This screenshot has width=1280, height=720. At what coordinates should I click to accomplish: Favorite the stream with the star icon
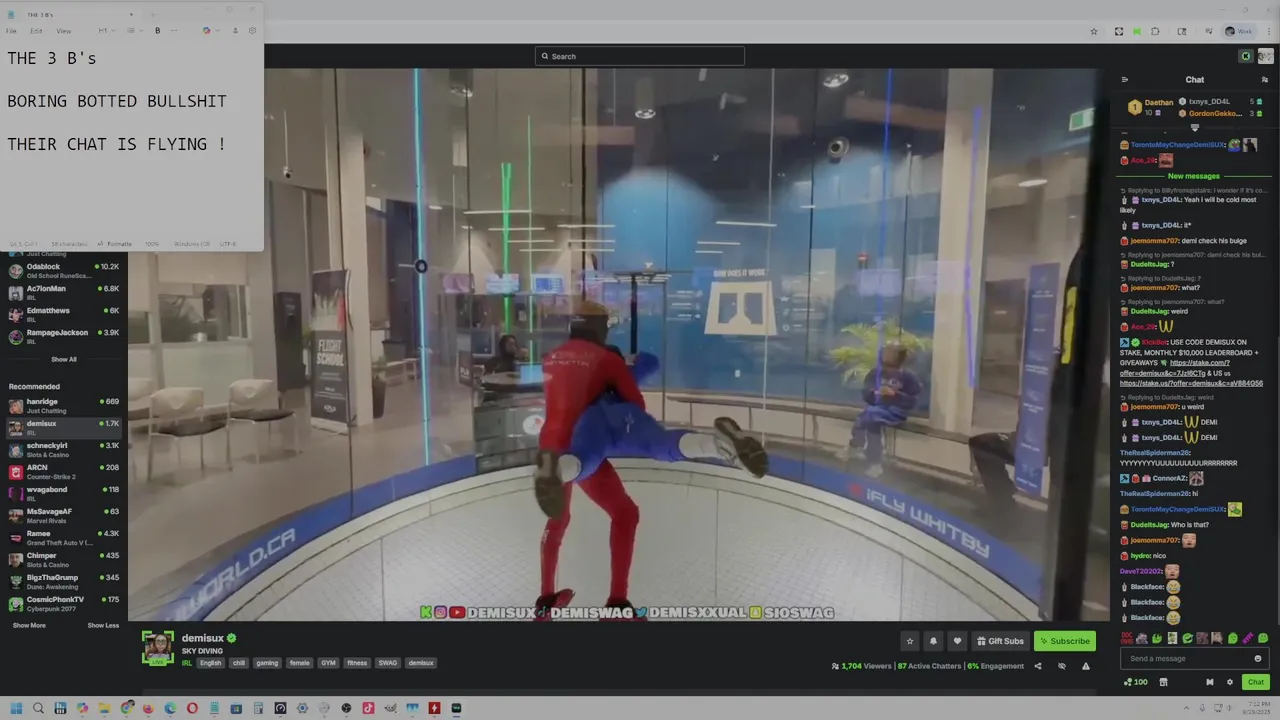click(x=909, y=641)
